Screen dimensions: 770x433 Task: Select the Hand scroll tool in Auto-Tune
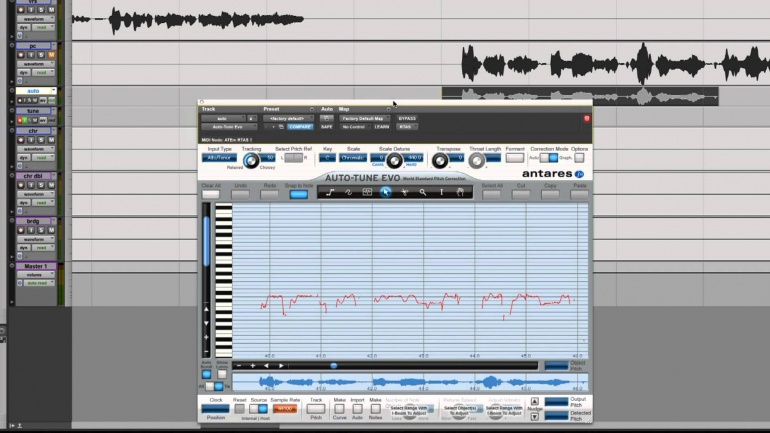coord(460,192)
